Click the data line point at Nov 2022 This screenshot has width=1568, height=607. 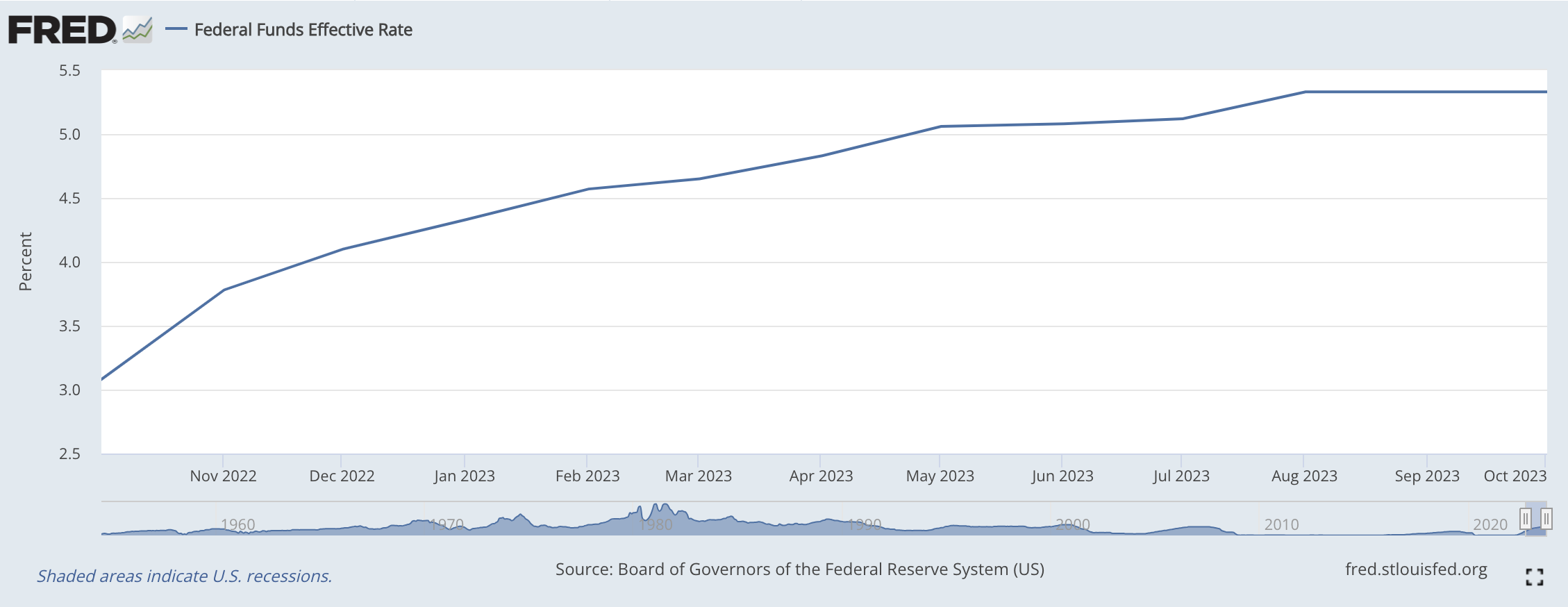224,290
